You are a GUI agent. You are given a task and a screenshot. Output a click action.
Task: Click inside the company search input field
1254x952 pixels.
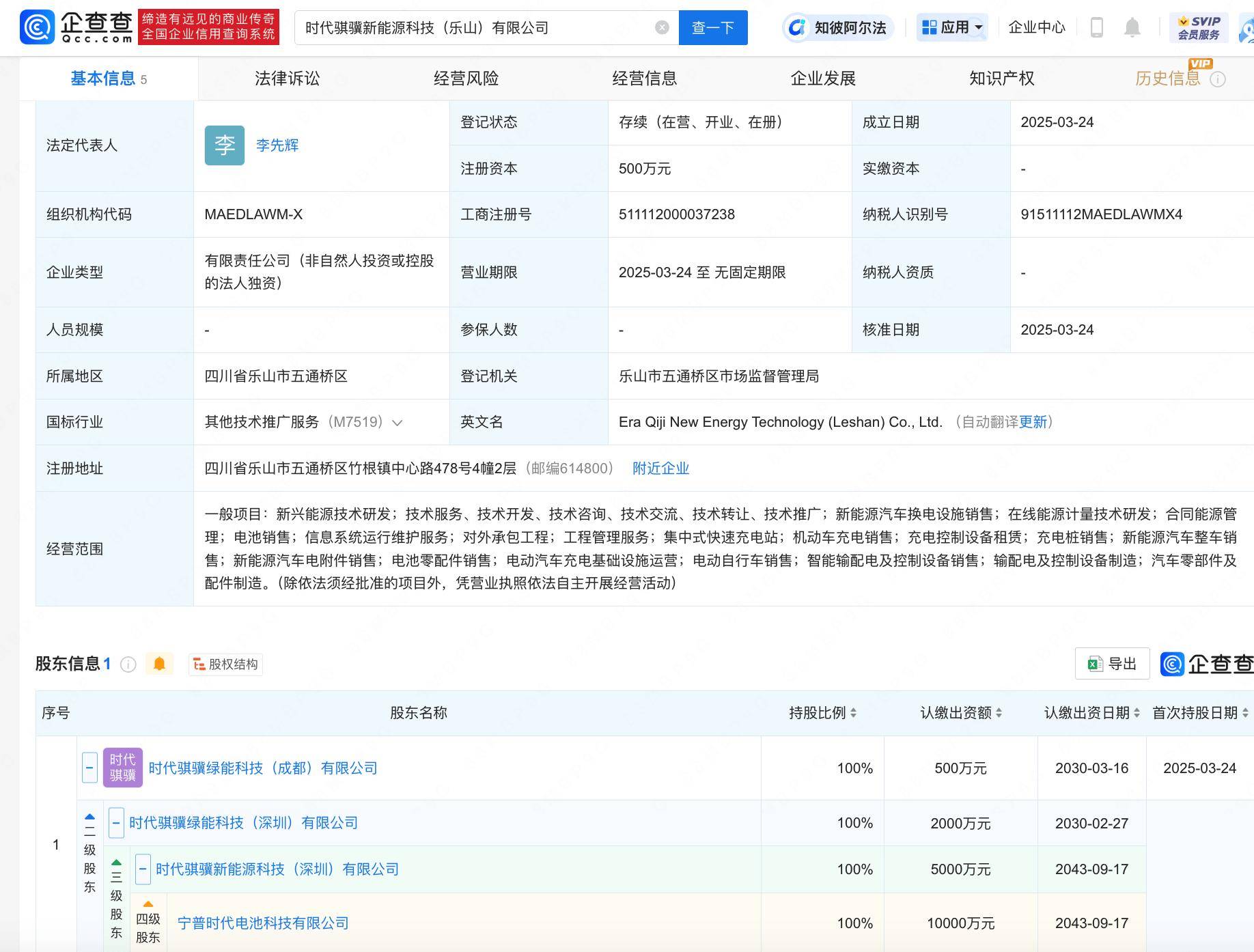tap(478, 27)
